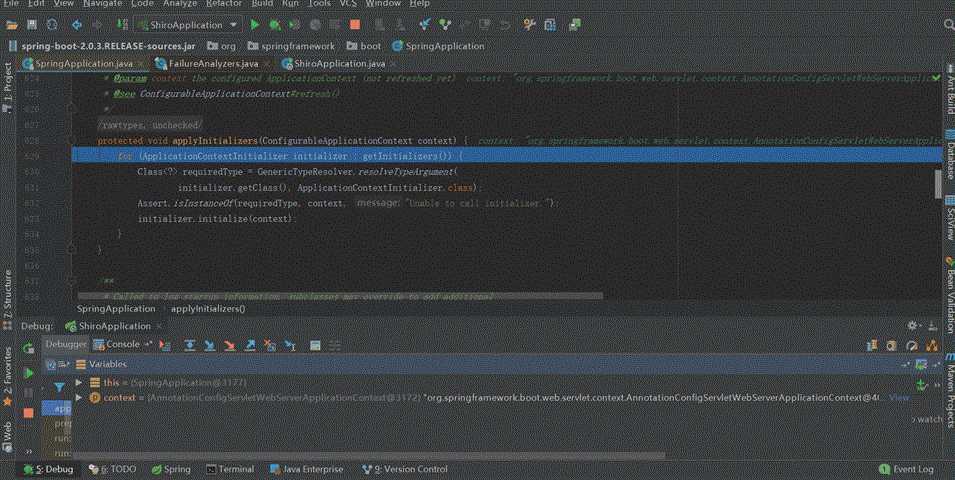Click the Build project icon
Image resolution: width=955 pixels, height=480 pixels.
[122, 25]
